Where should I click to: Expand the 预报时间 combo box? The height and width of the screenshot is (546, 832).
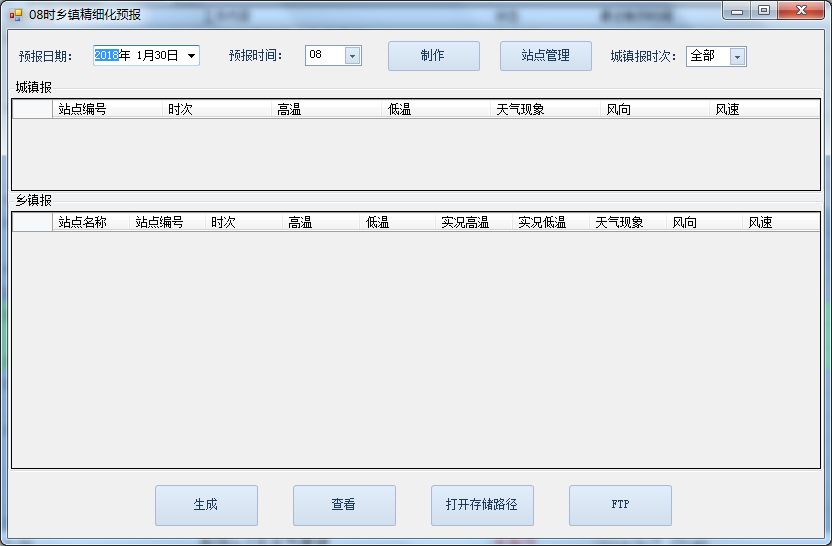352,56
